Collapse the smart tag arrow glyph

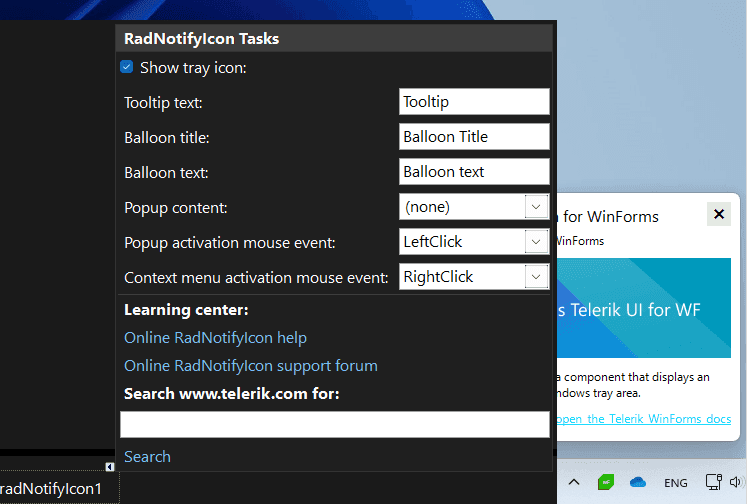[110, 467]
